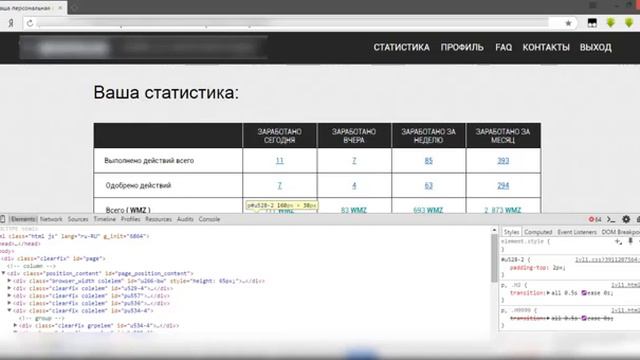This screenshot has height=360, width=640.
Task: Go to СТАТИСТИКА in the site menu
Action: click(x=401, y=47)
